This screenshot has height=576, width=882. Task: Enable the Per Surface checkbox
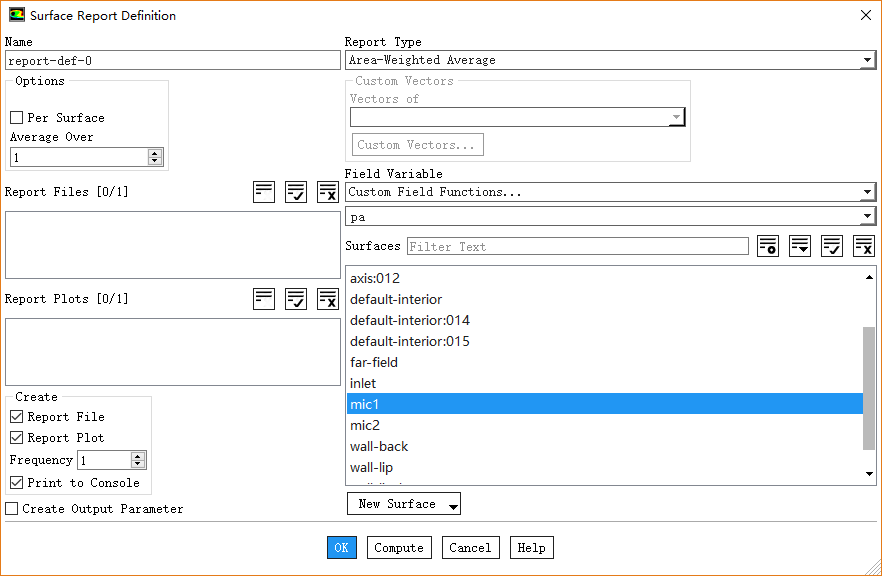17,118
